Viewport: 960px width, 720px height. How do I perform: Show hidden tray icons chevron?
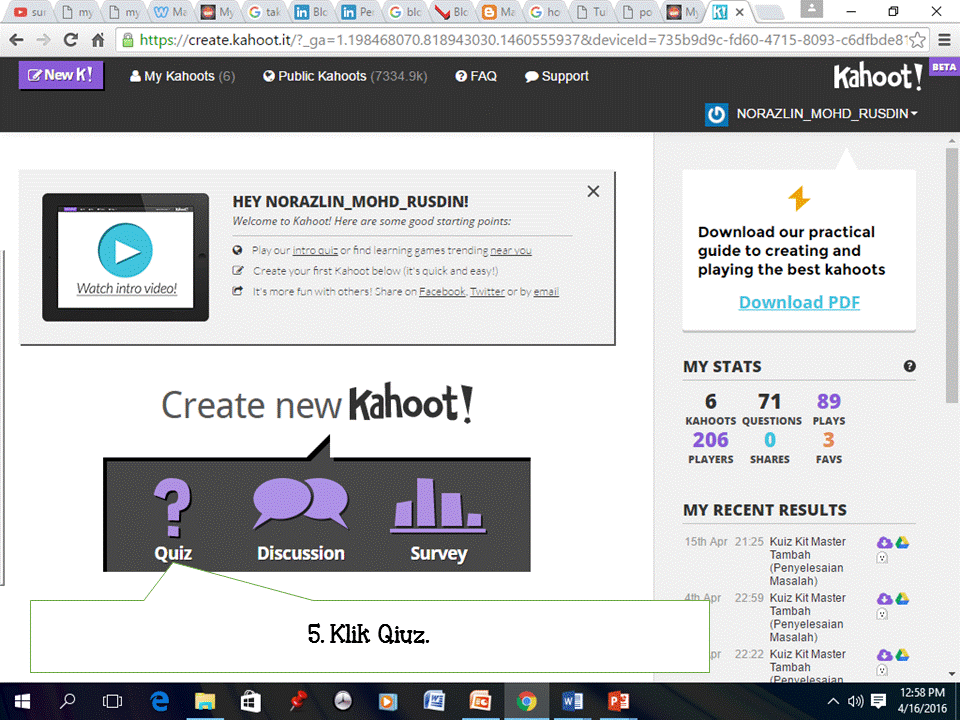833,702
